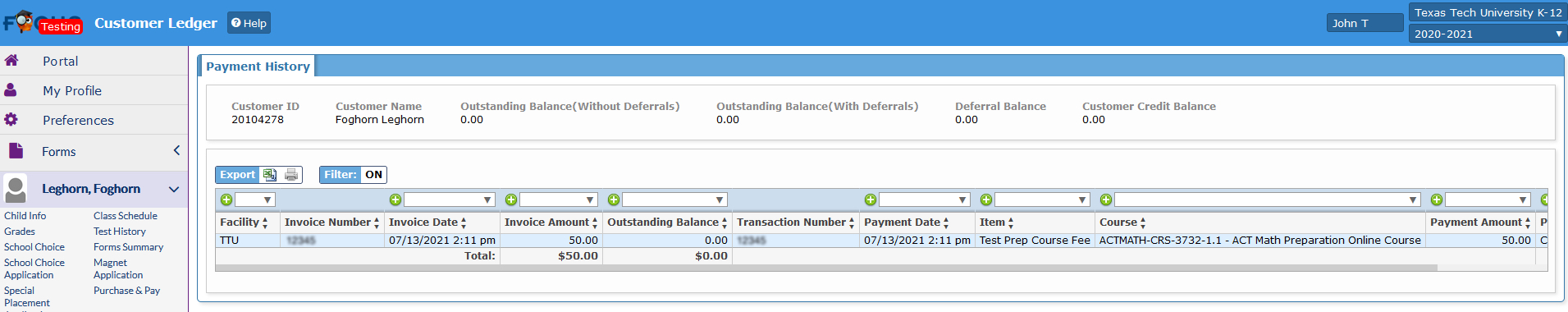Open the Forms Summary link
The width and height of the screenshot is (1568, 312).
click(128, 247)
